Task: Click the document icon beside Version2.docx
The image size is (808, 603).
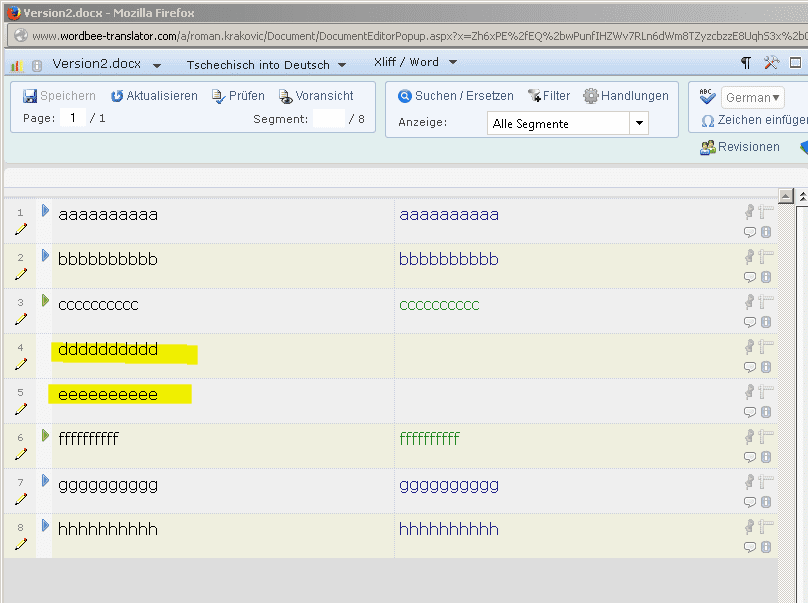Action: click(x=37, y=65)
